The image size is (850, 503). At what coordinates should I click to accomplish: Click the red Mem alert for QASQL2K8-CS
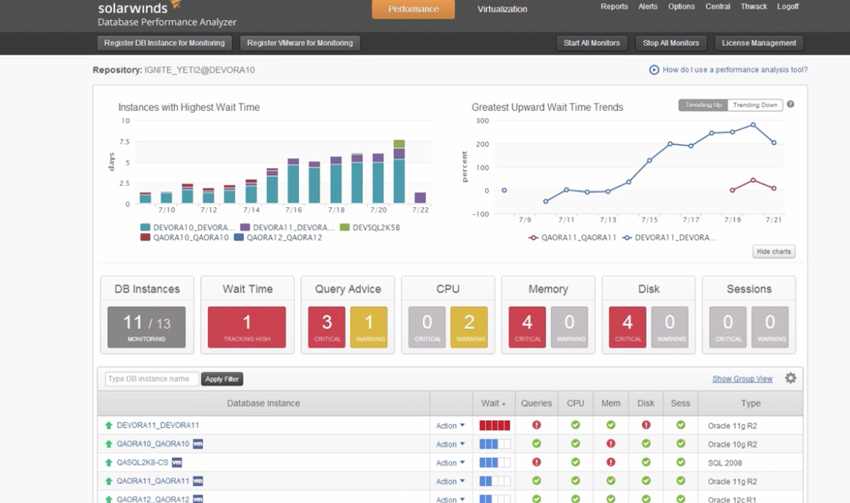(x=610, y=462)
